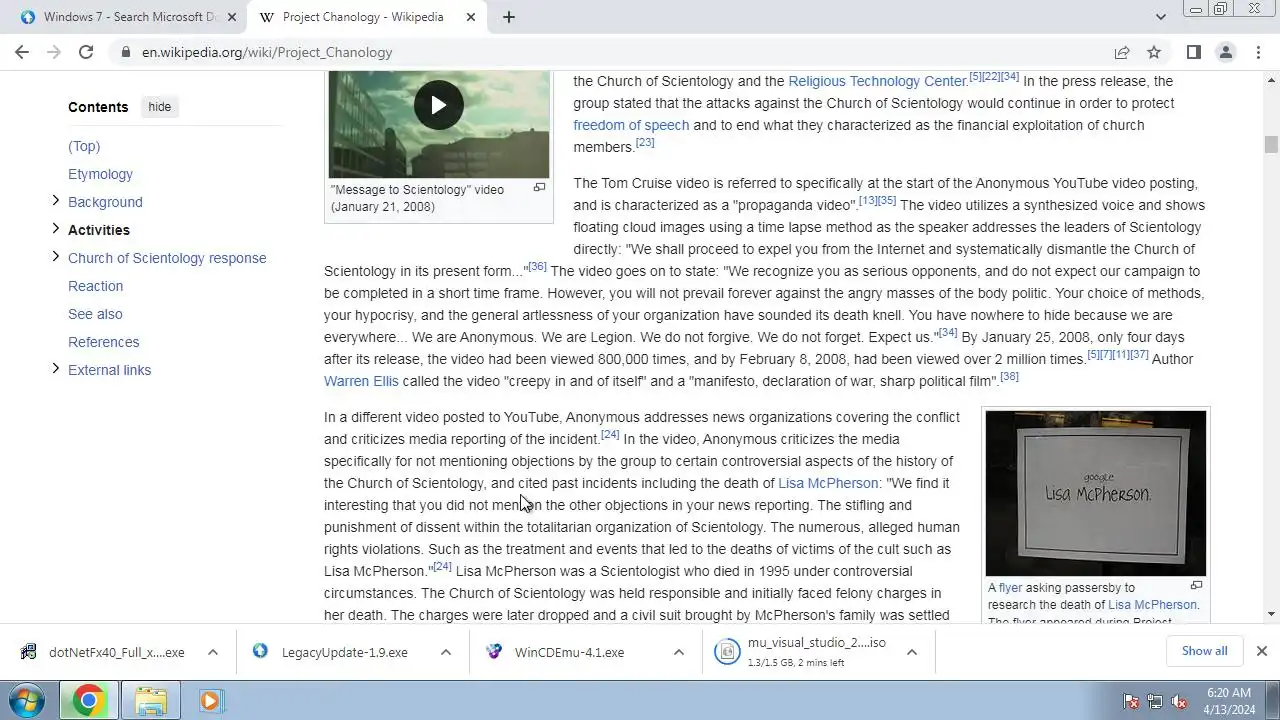
Task: Open options arrow for WinCDEmu-4.1.exe
Action: coord(679,652)
